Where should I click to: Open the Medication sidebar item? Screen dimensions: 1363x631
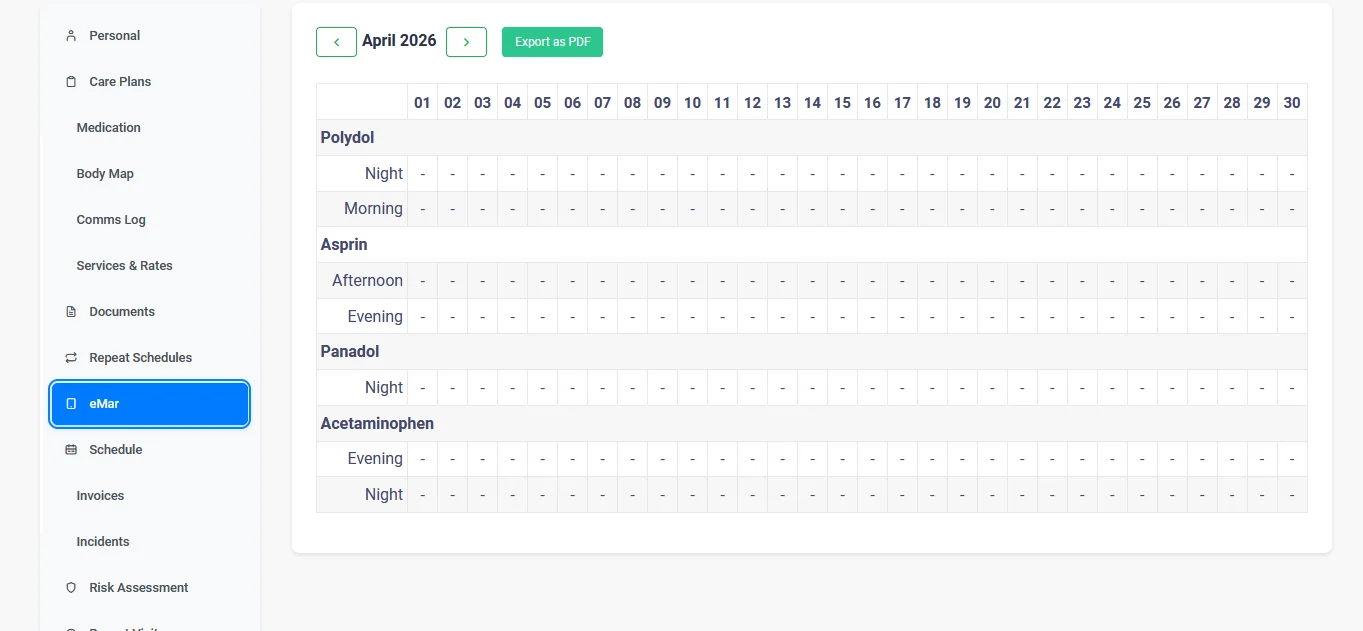click(108, 128)
